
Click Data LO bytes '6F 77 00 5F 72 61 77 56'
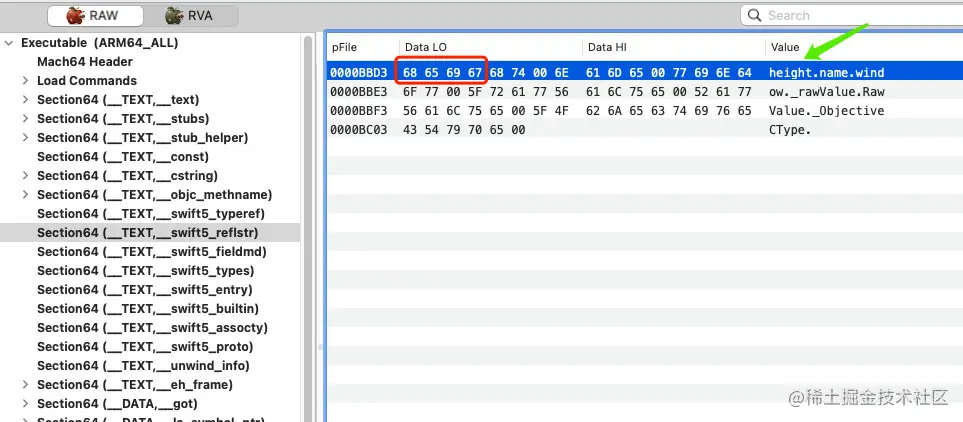click(486, 92)
